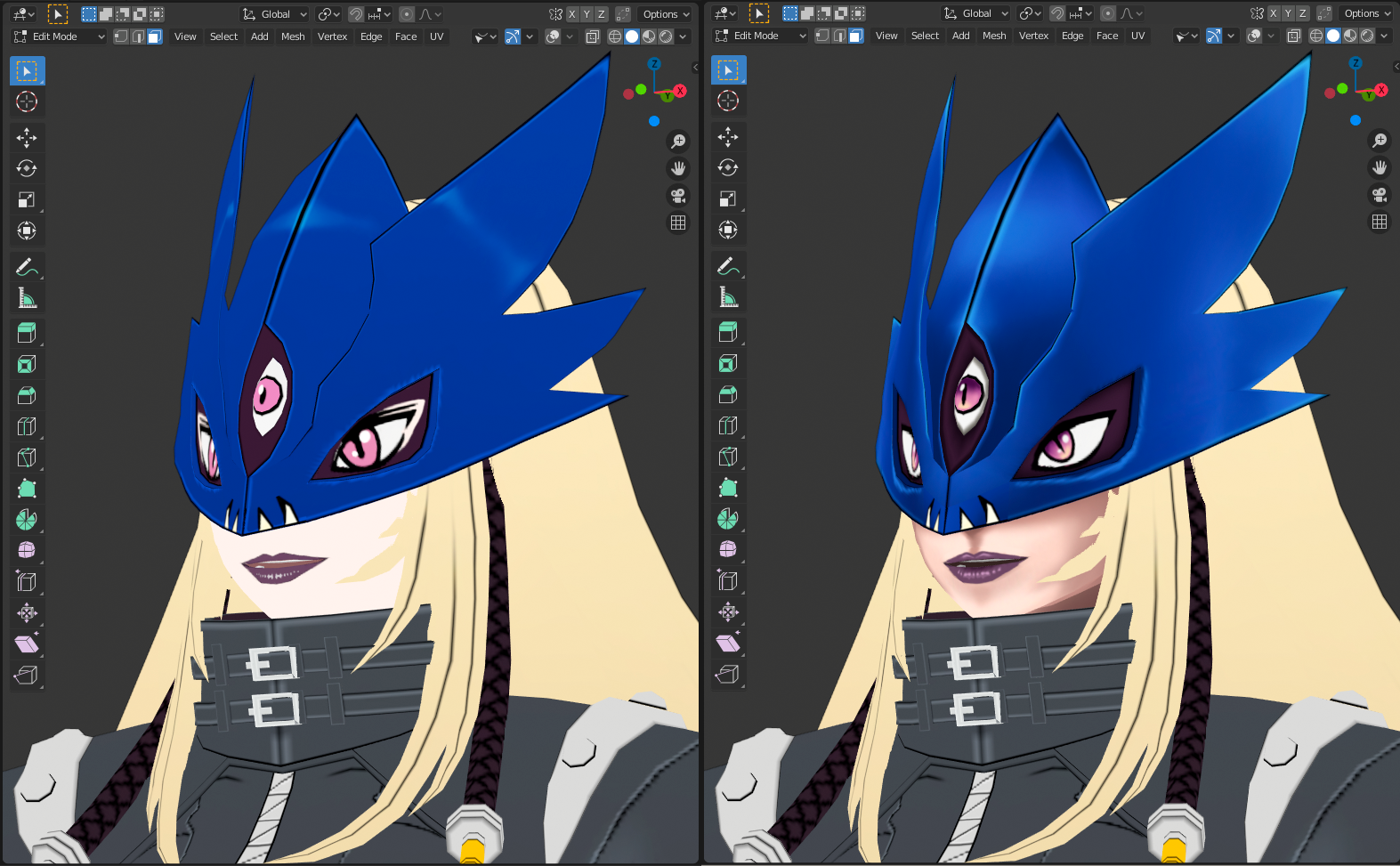Set selection mode to Intersect in right header

point(858,13)
